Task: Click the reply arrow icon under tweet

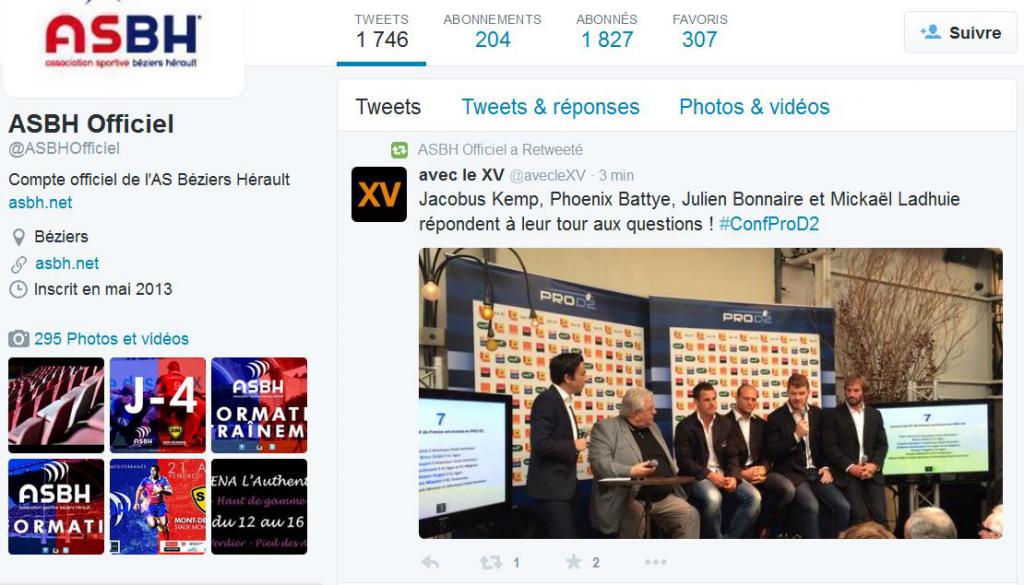Action: 430,561
